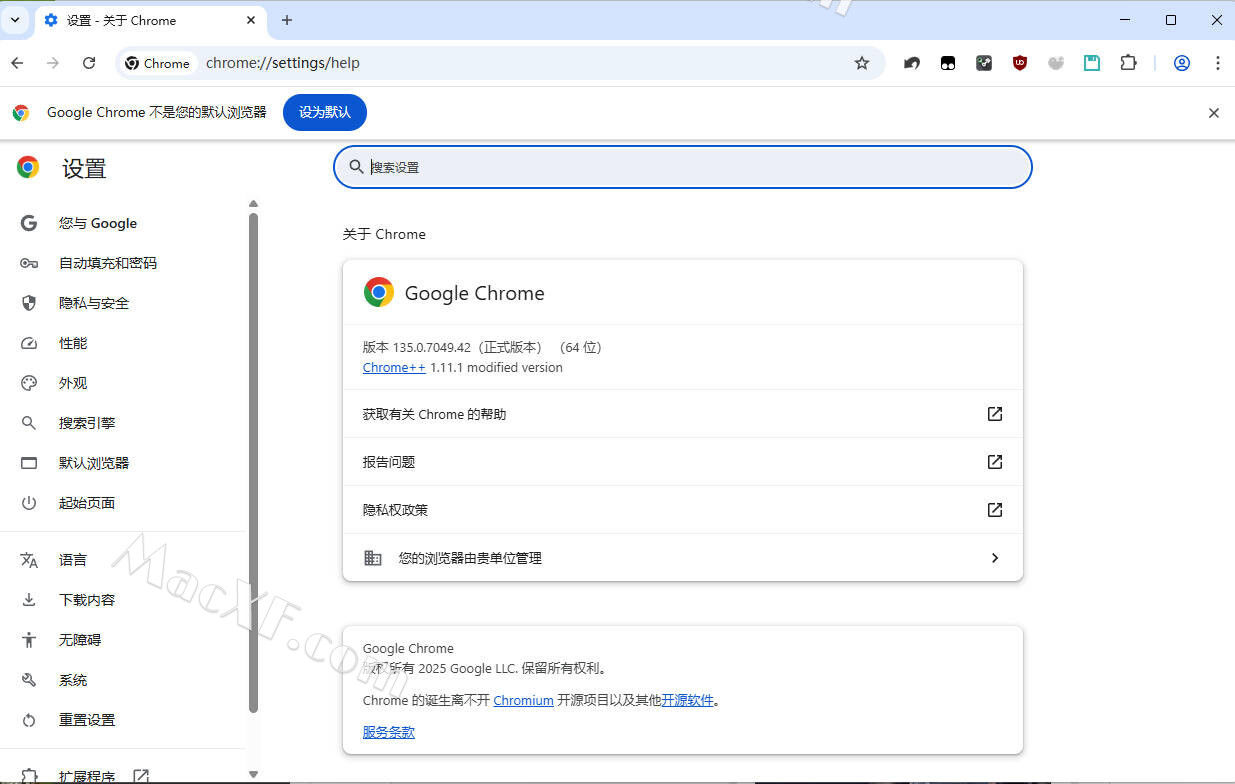
Task: Click the back navigation arrow
Action: click(17, 63)
